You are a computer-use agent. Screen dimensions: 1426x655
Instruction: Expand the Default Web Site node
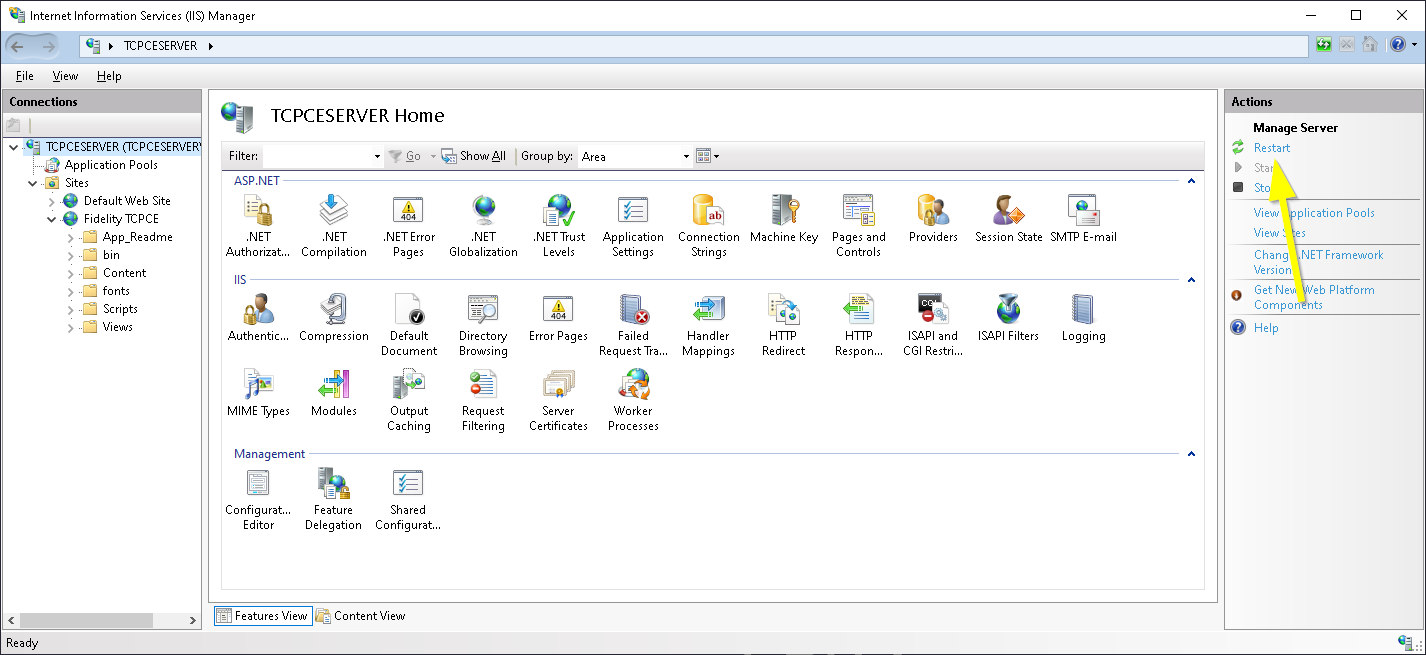tap(52, 201)
